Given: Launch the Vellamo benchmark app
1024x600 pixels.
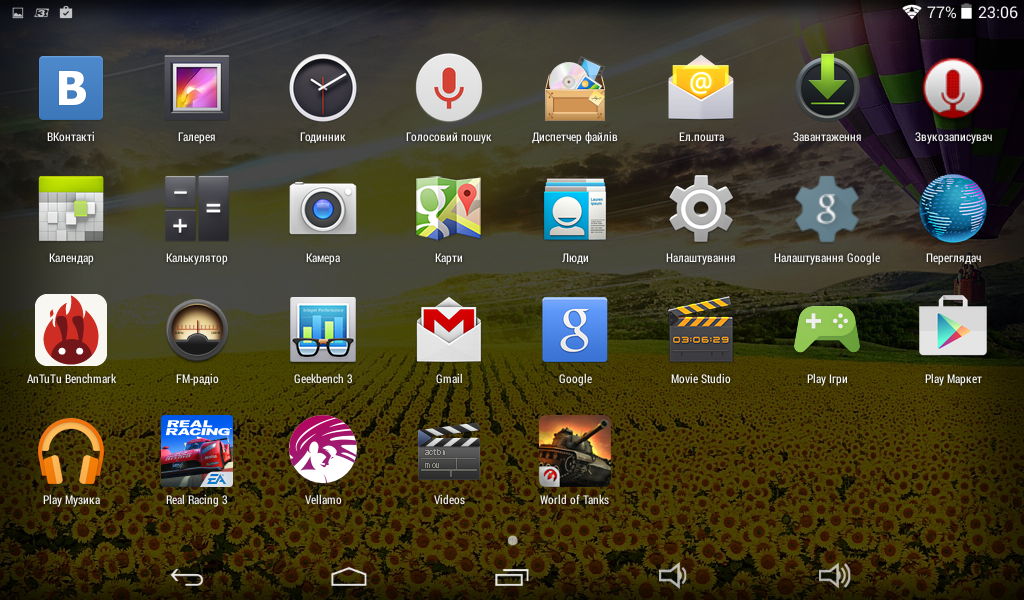Looking at the screenshot, I should pos(323,450).
